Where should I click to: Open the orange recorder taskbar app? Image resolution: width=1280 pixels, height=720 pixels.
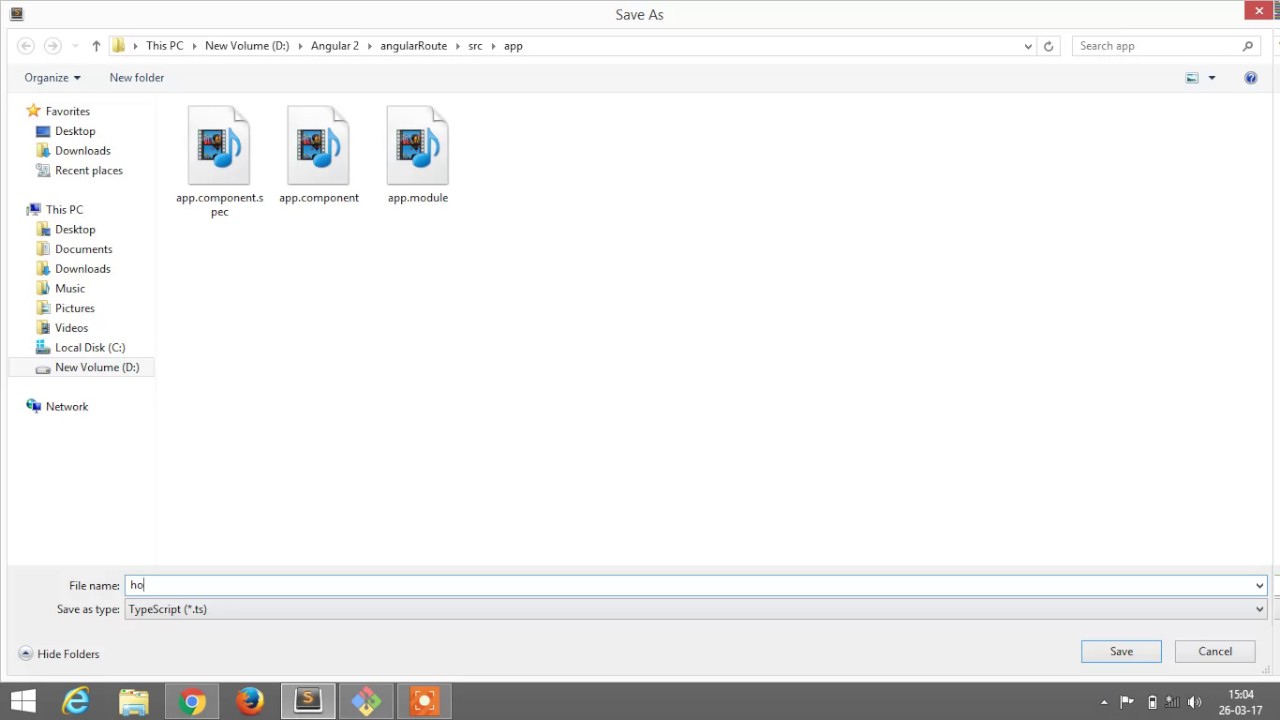coord(424,702)
